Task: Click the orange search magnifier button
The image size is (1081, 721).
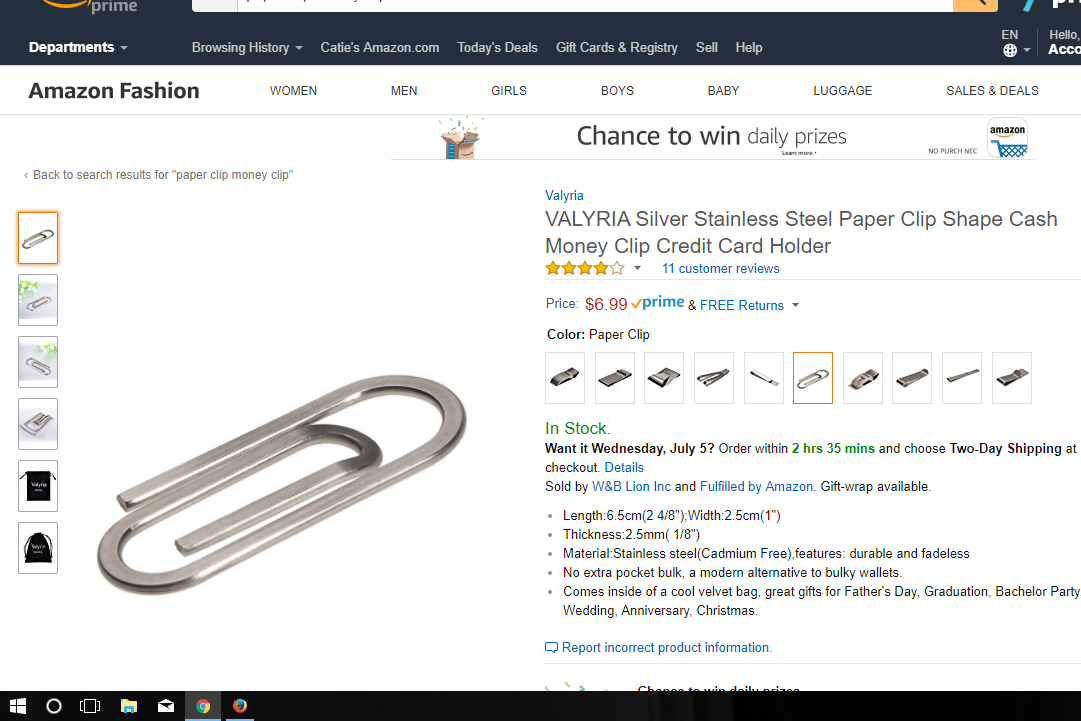Action: click(975, 4)
